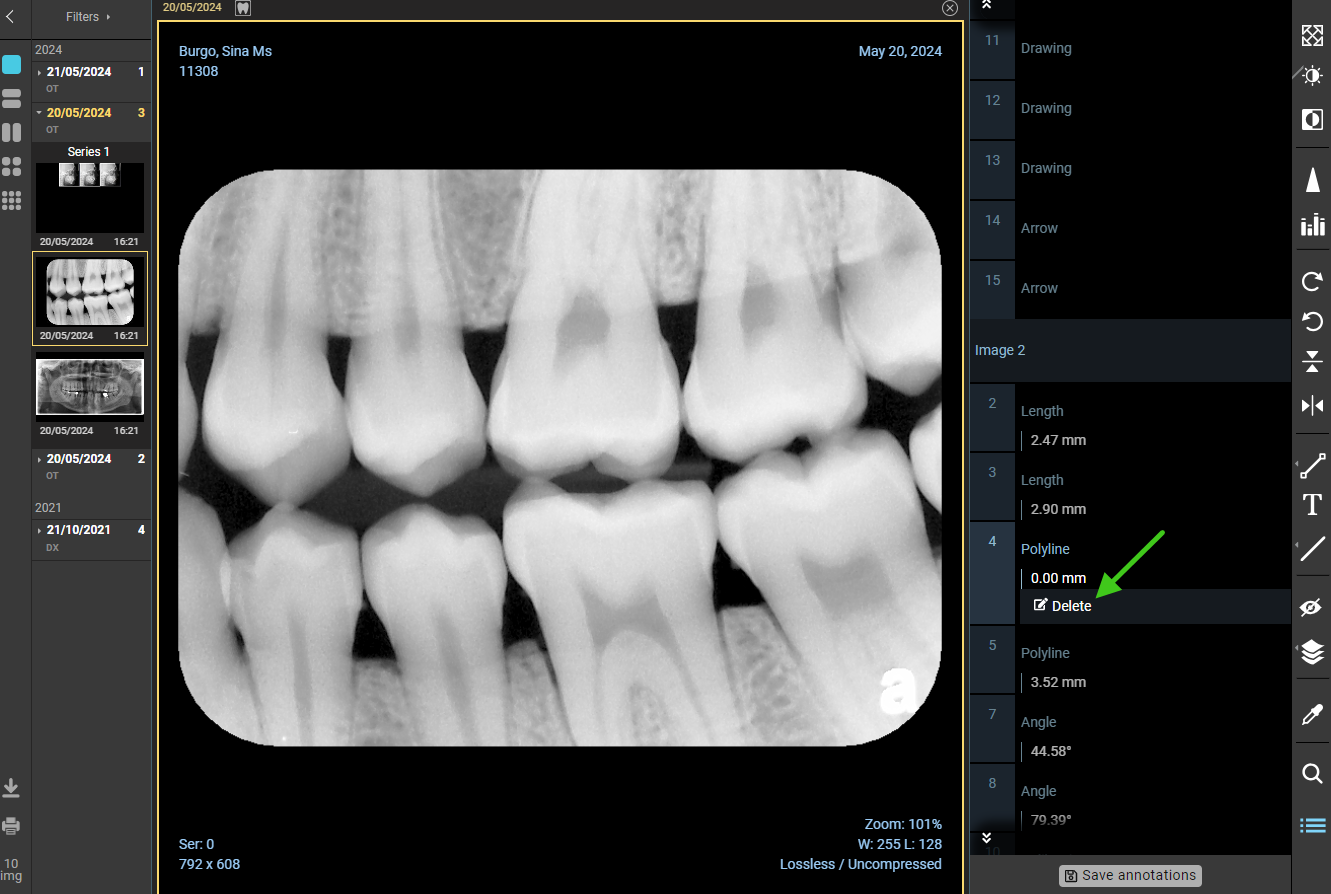Select Length annotation 2.90 mm

(1130, 488)
